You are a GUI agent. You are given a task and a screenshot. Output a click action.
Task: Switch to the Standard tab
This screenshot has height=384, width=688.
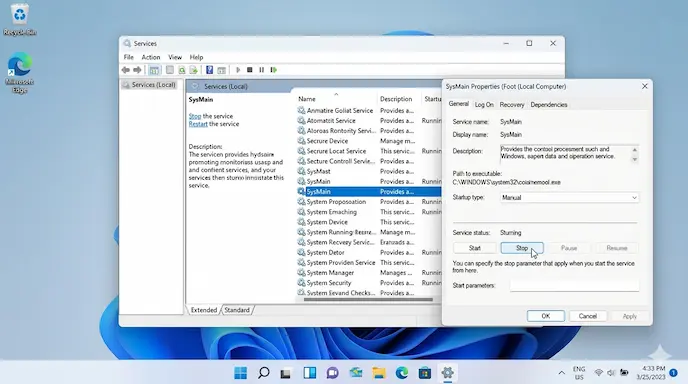pos(237,310)
